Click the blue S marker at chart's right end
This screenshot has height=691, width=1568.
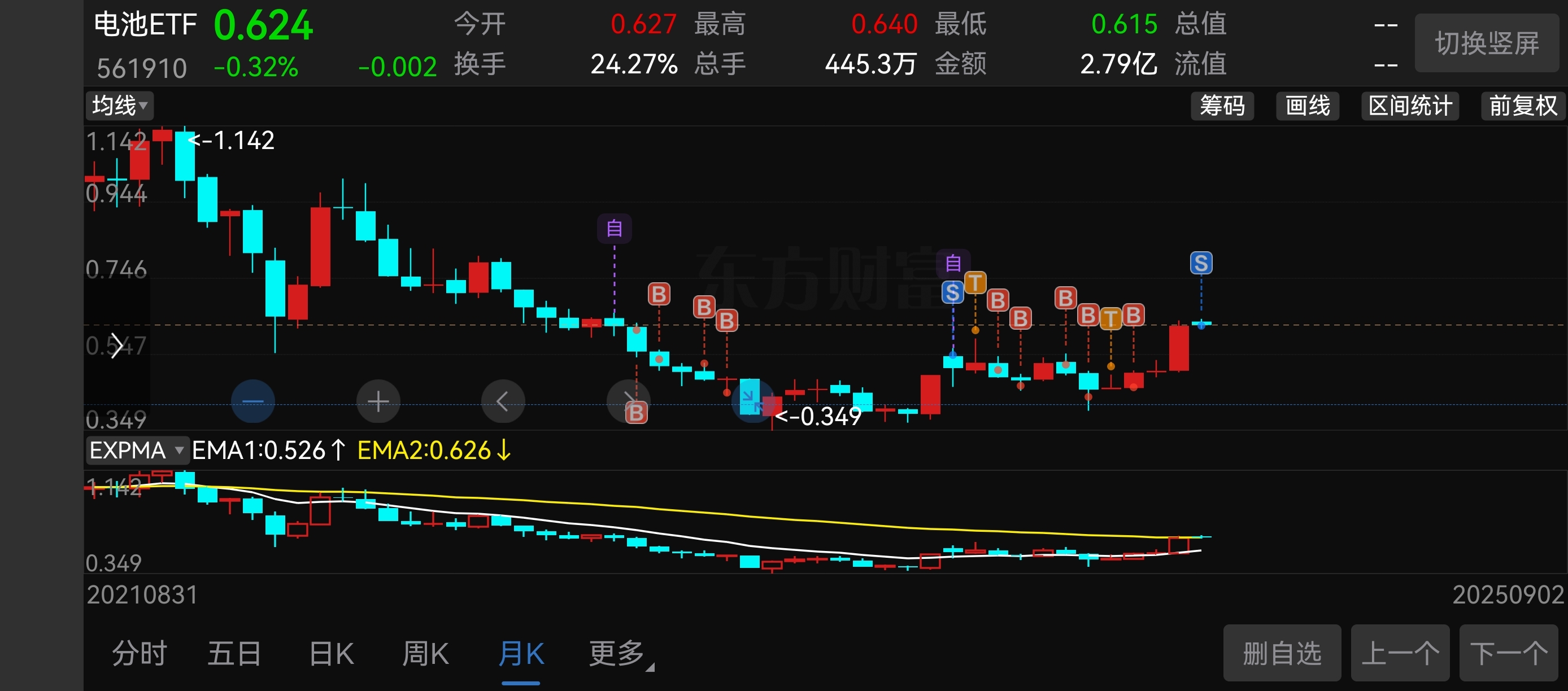(x=1200, y=263)
